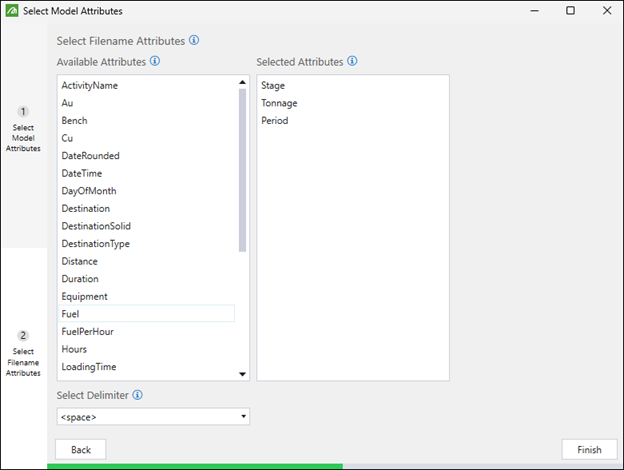The width and height of the screenshot is (624, 470).
Task: Select Duration attribute
Action: [x=146, y=279]
